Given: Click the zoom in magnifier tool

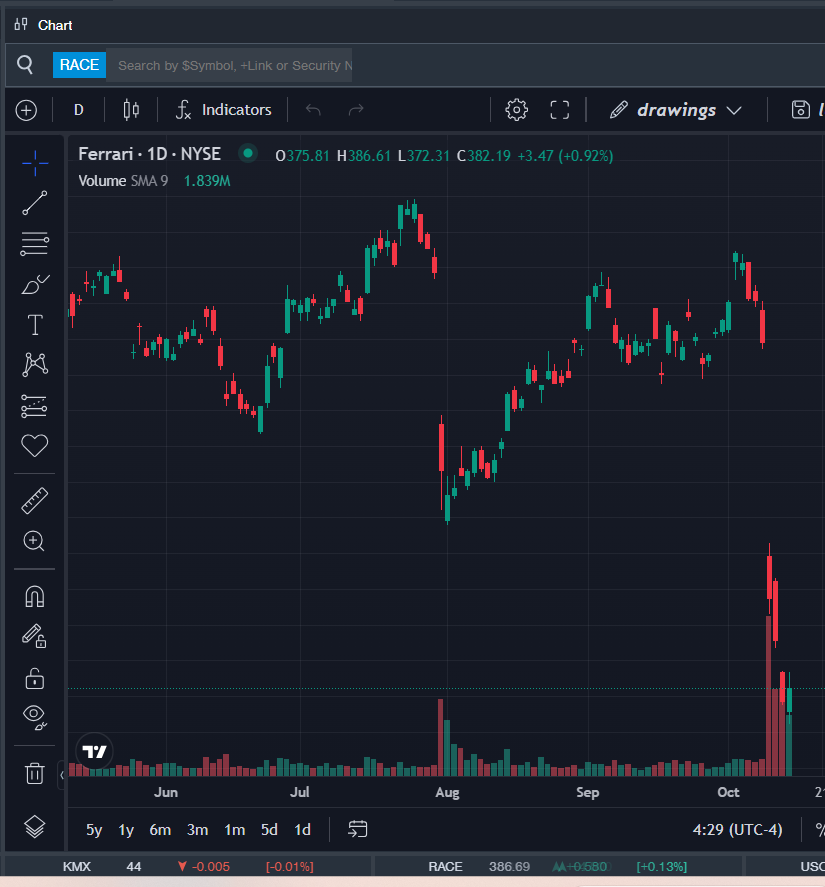Looking at the screenshot, I should (x=35, y=542).
